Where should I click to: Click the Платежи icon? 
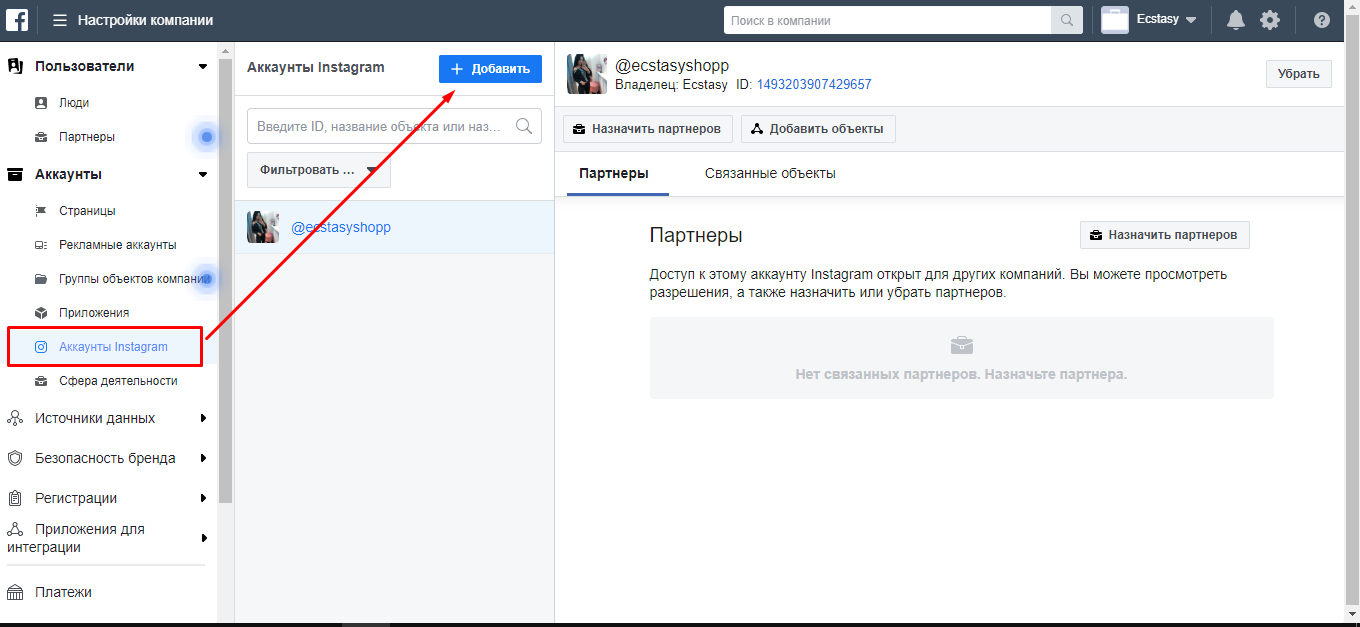pos(15,592)
